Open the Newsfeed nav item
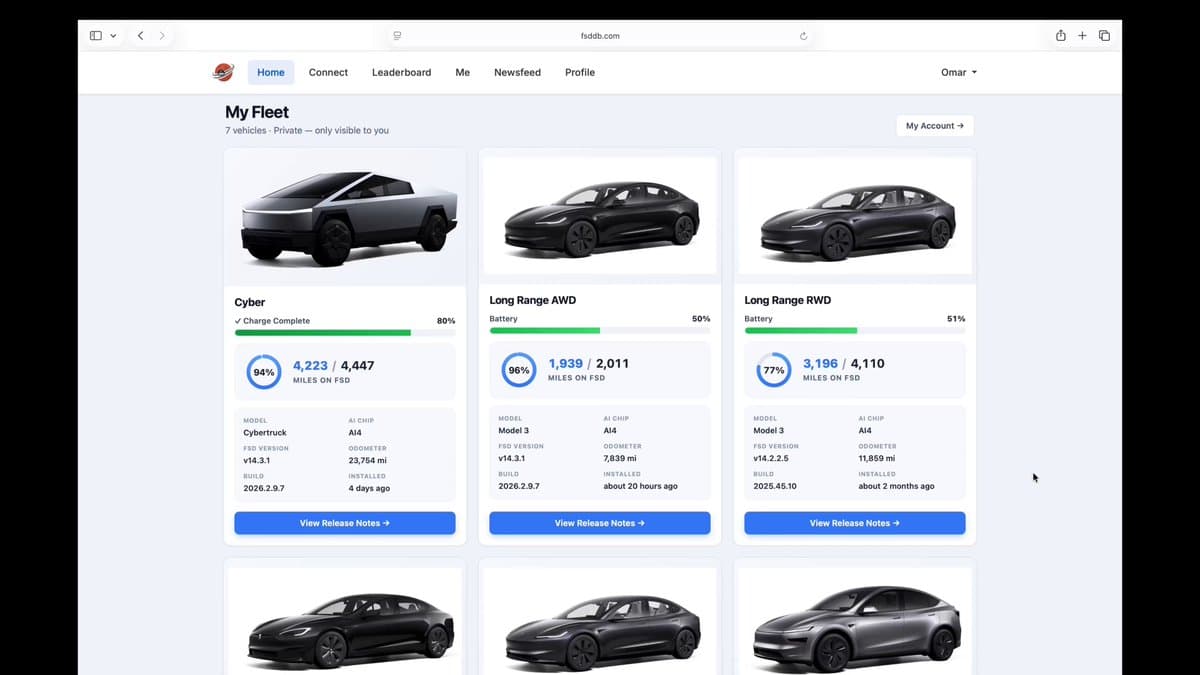 tap(517, 72)
